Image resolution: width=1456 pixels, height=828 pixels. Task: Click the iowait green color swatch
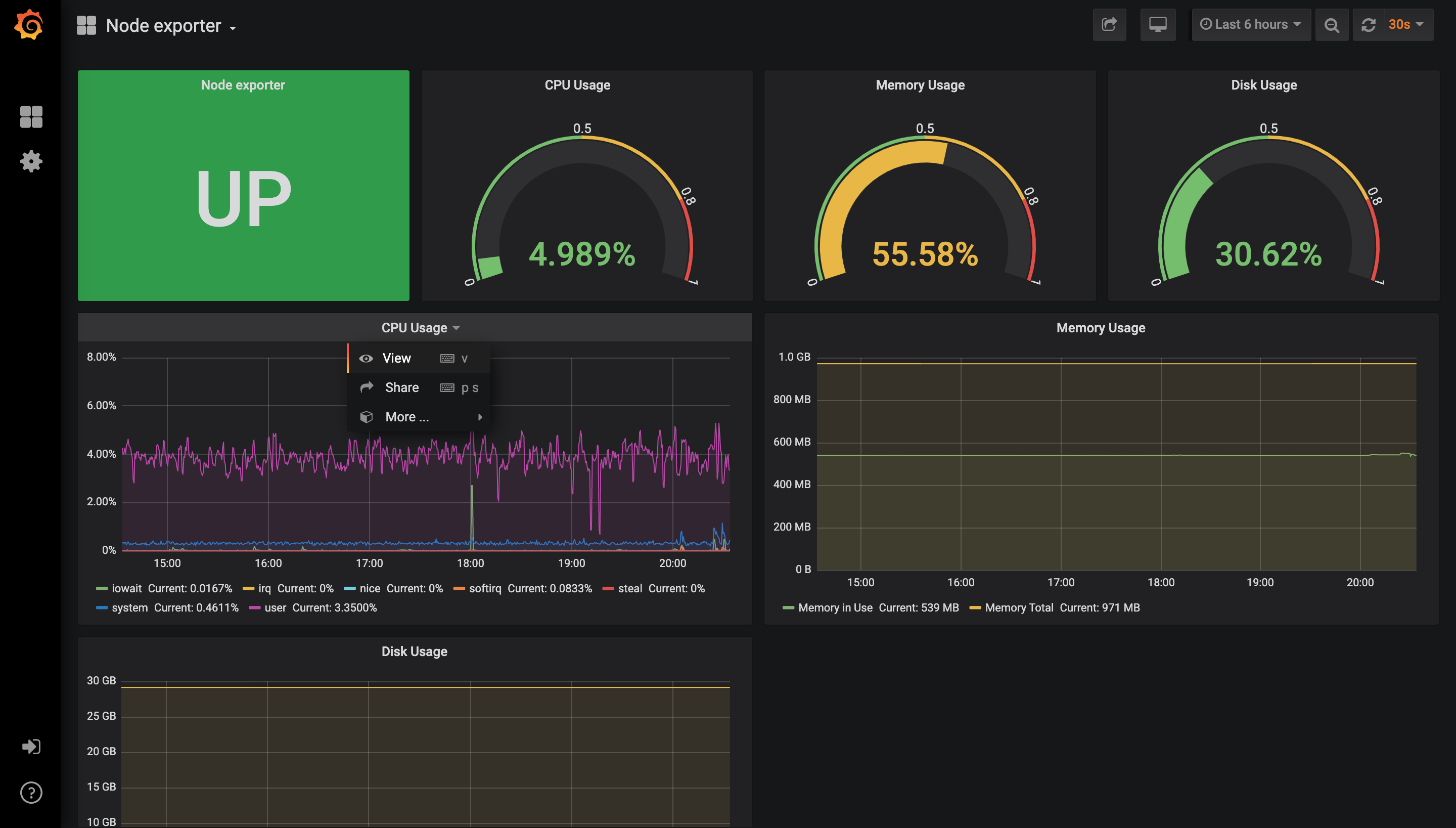(x=102, y=589)
